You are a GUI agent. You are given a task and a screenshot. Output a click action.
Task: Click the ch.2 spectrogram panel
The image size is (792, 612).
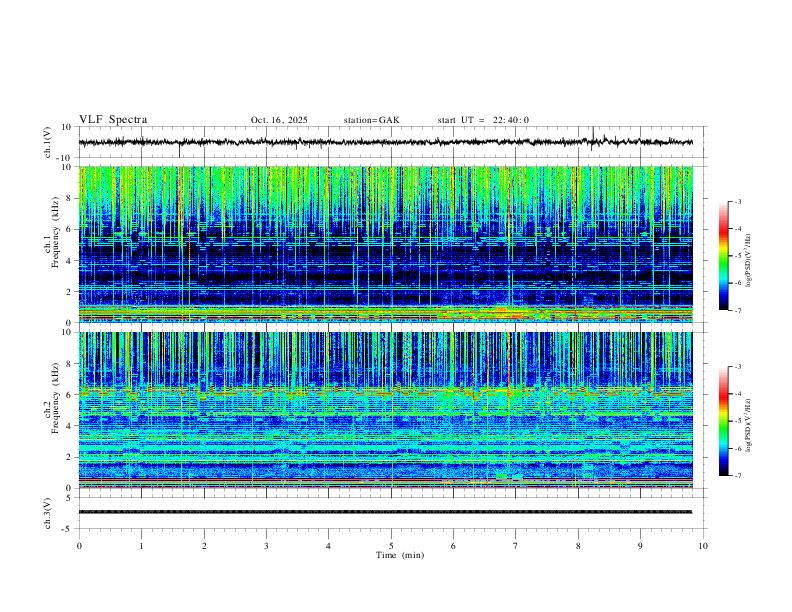[385, 410]
